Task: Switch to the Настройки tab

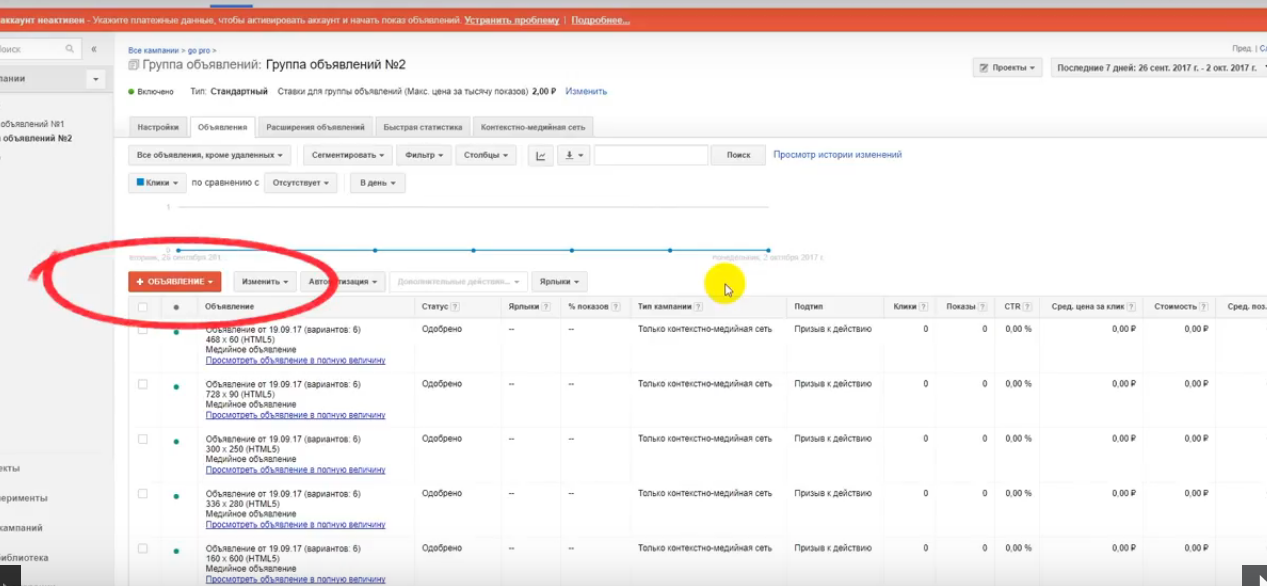Action: tap(158, 127)
